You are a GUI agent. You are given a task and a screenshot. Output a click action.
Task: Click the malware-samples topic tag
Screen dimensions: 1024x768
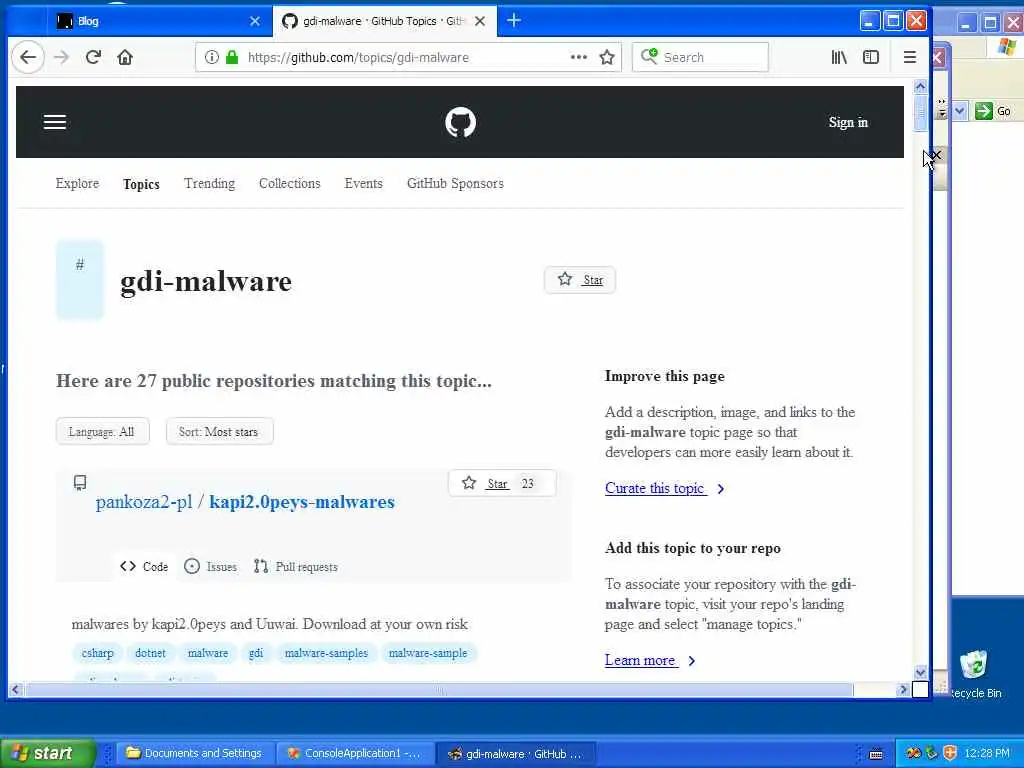point(326,653)
